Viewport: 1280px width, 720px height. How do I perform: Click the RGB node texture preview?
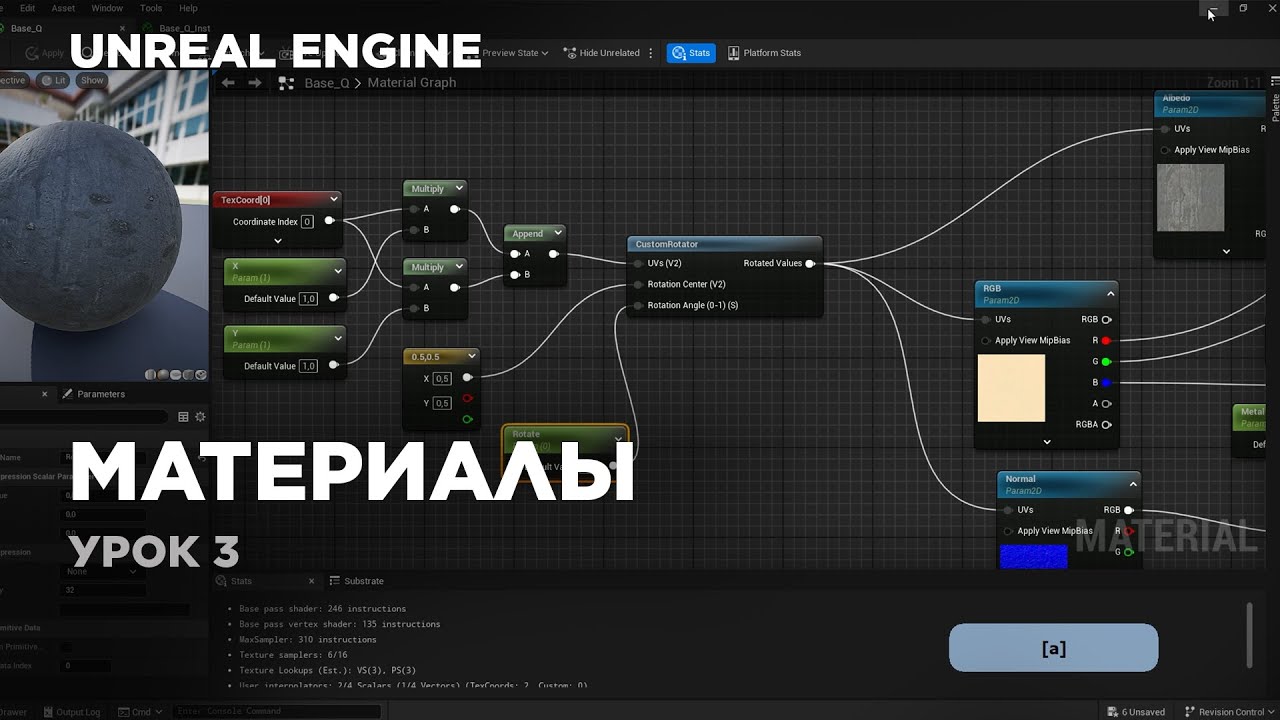[x=1011, y=388]
